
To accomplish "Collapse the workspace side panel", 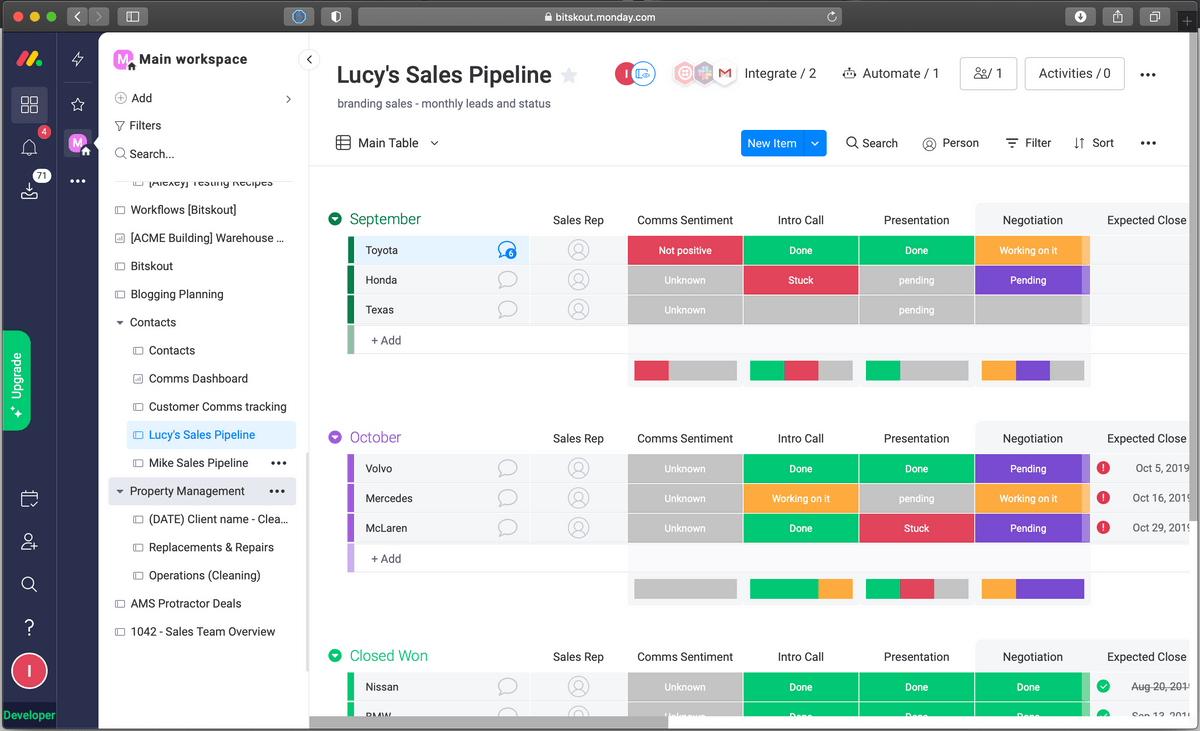I will point(309,60).
